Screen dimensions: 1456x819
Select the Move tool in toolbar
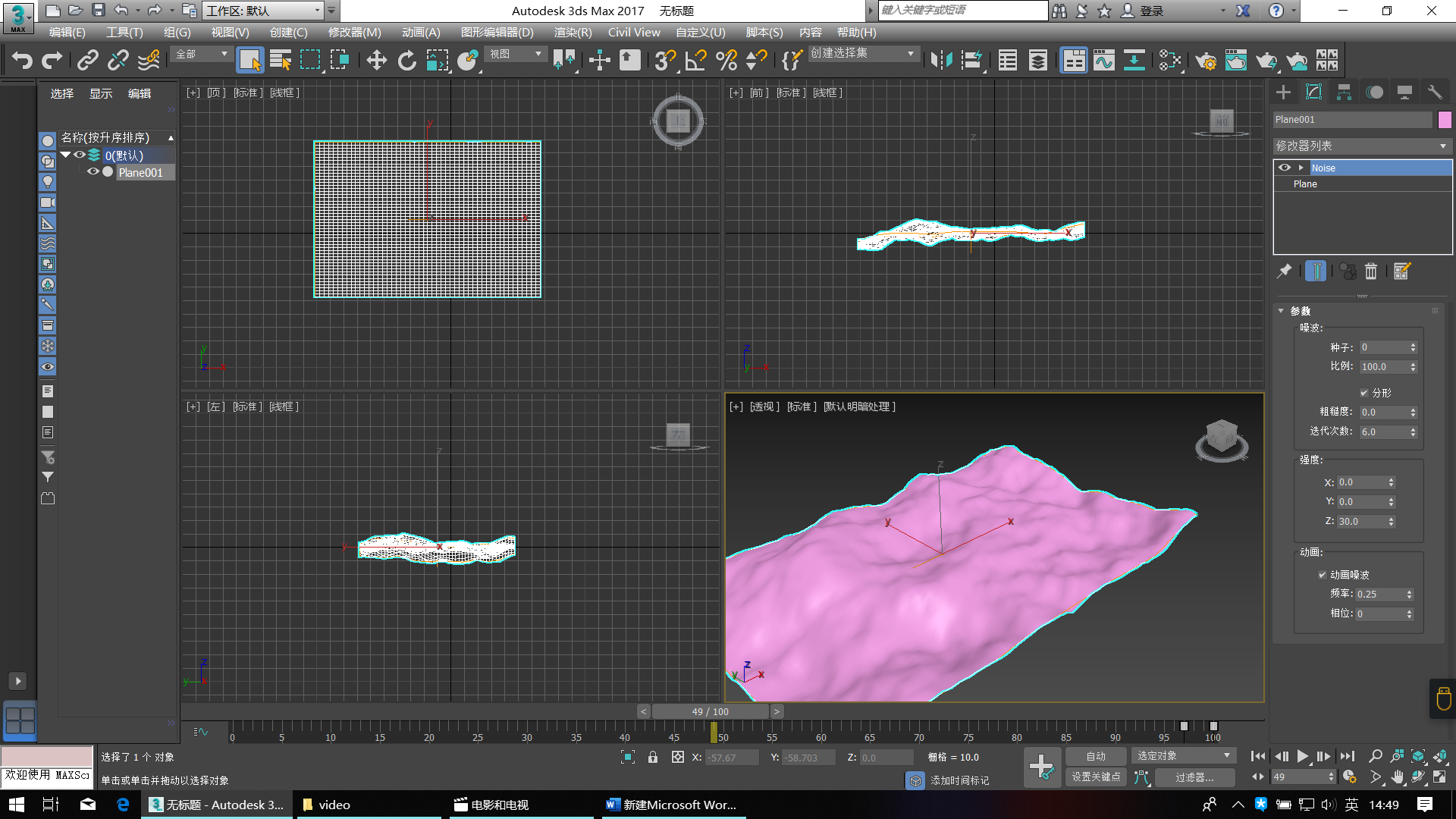pos(375,62)
